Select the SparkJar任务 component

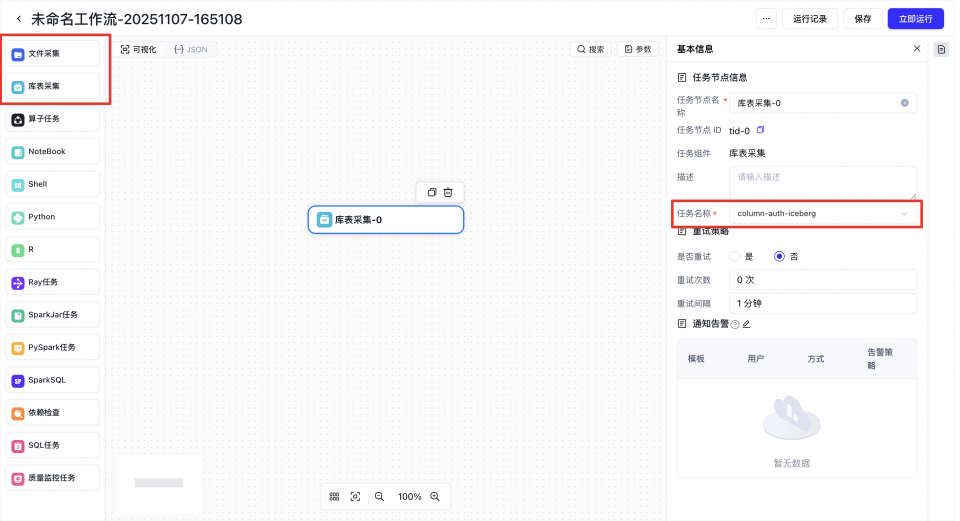click(53, 315)
